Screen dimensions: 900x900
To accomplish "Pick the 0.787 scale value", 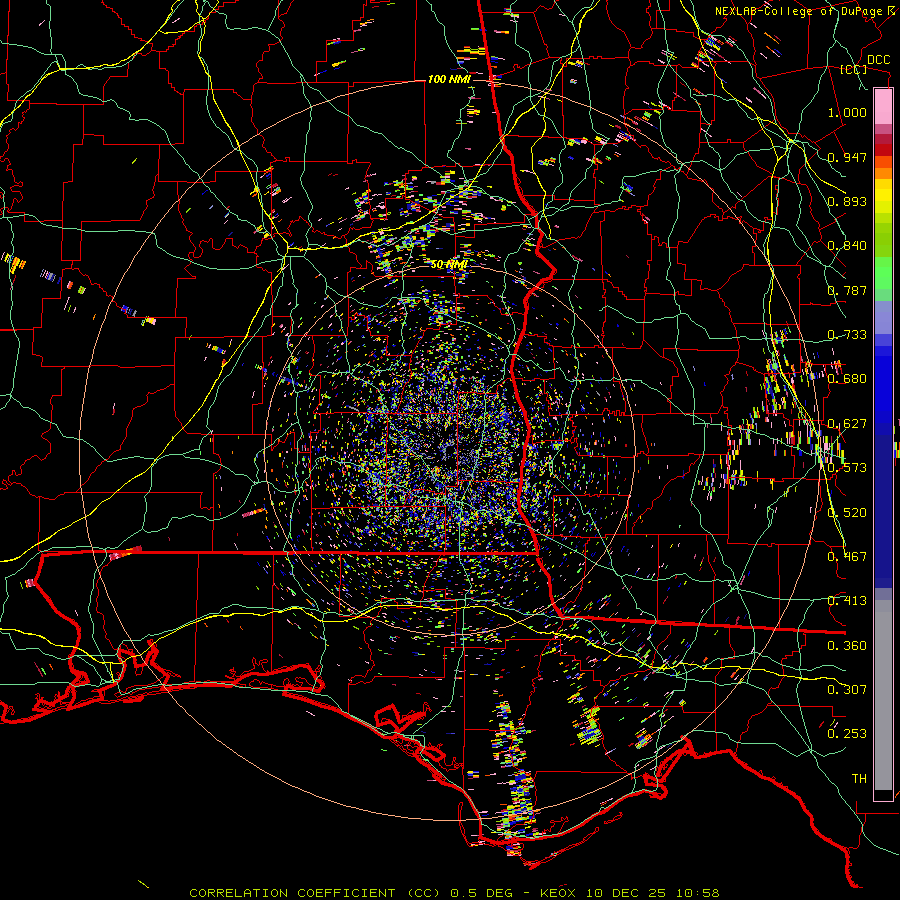I will coord(847,290).
